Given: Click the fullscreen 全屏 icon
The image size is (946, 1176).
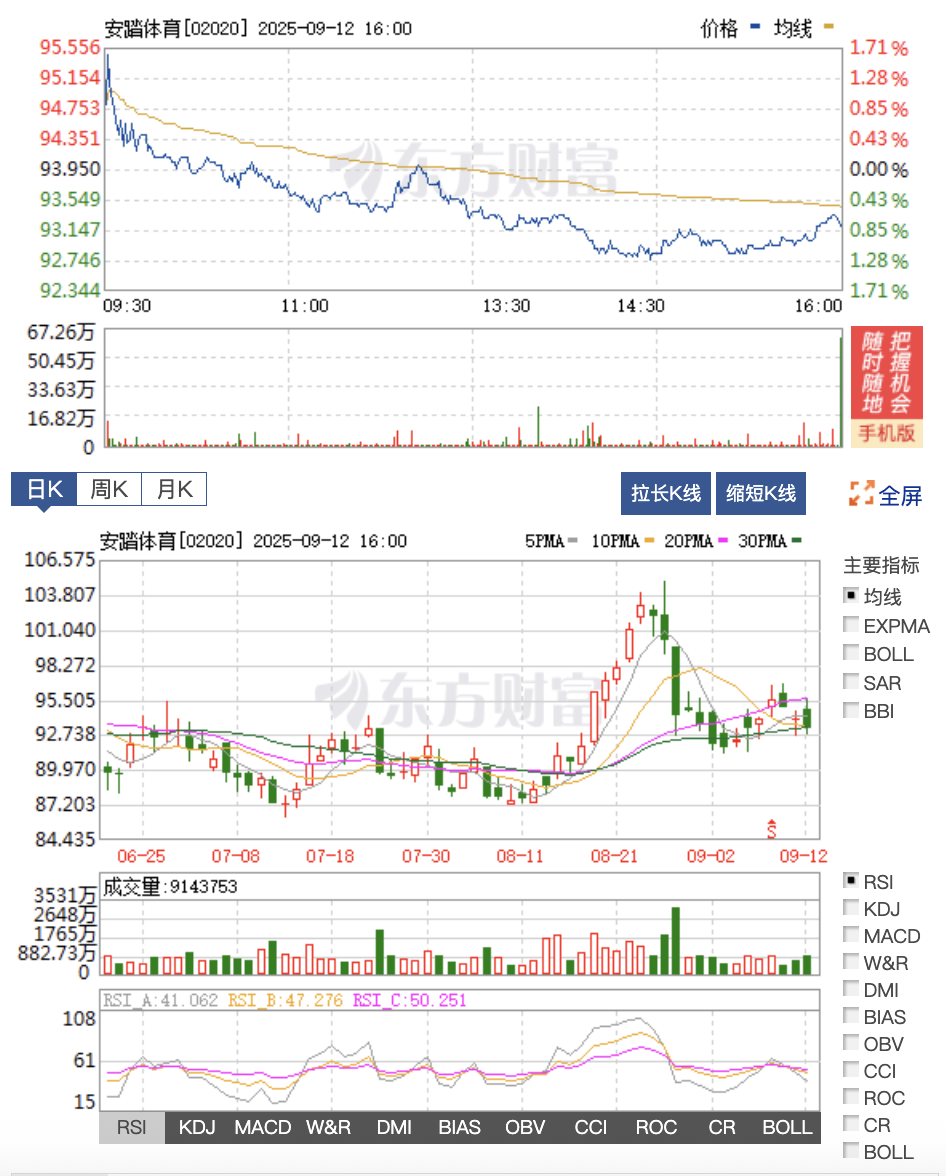Looking at the screenshot, I should (861, 494).
